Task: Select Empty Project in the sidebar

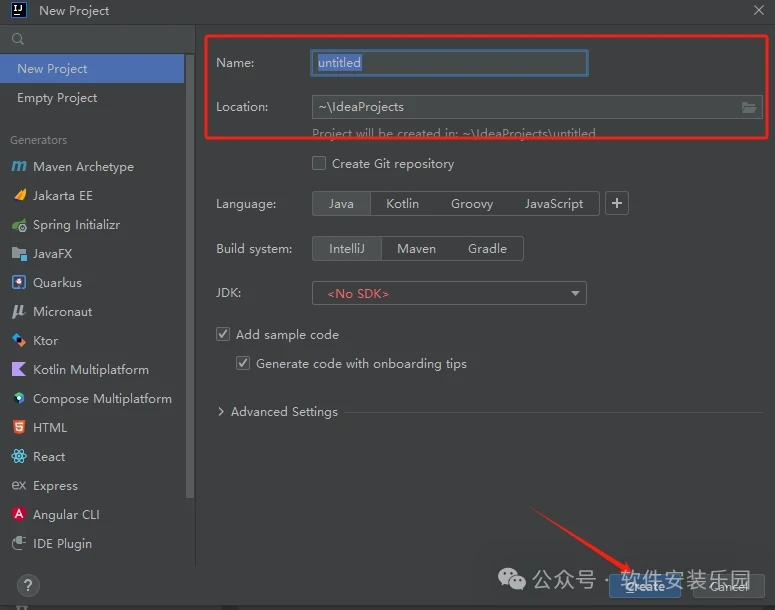Action: coord(57,98)
